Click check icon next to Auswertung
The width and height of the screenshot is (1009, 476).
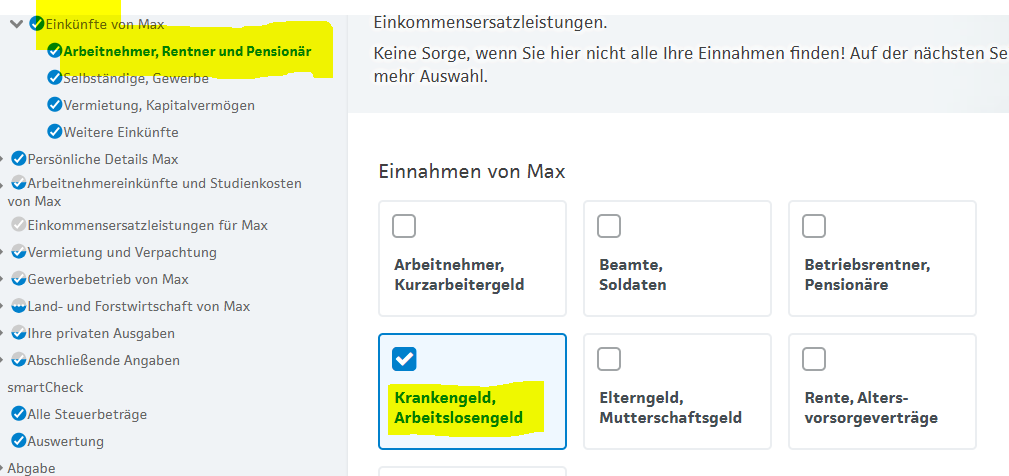(x=18, y=441)
